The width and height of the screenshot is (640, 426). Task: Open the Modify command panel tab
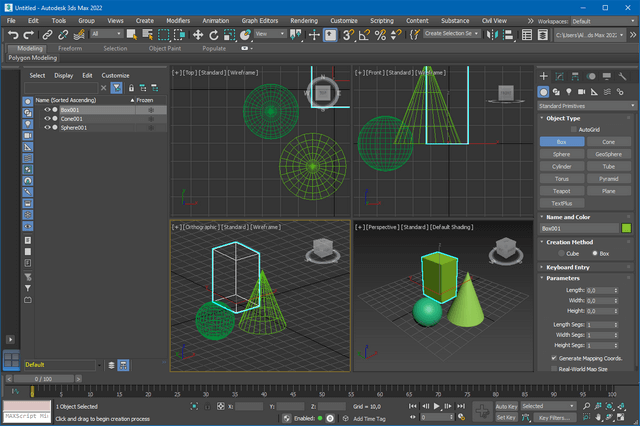[x=560, y=76]
